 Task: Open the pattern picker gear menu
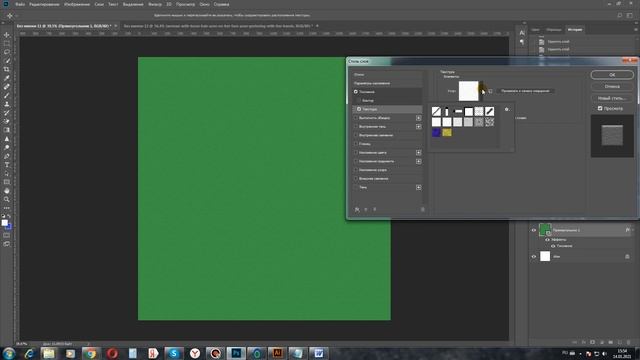coord(507,109)
